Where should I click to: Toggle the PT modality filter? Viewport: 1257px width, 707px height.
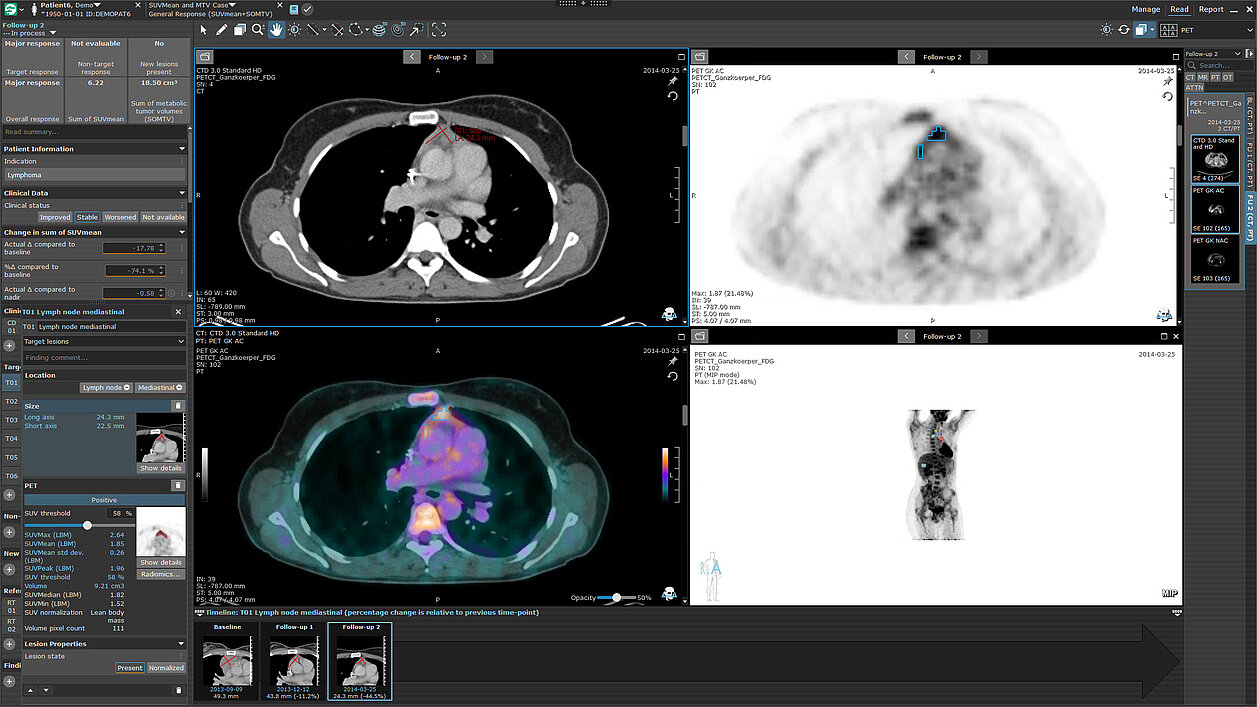click(x=1214, y=77)
